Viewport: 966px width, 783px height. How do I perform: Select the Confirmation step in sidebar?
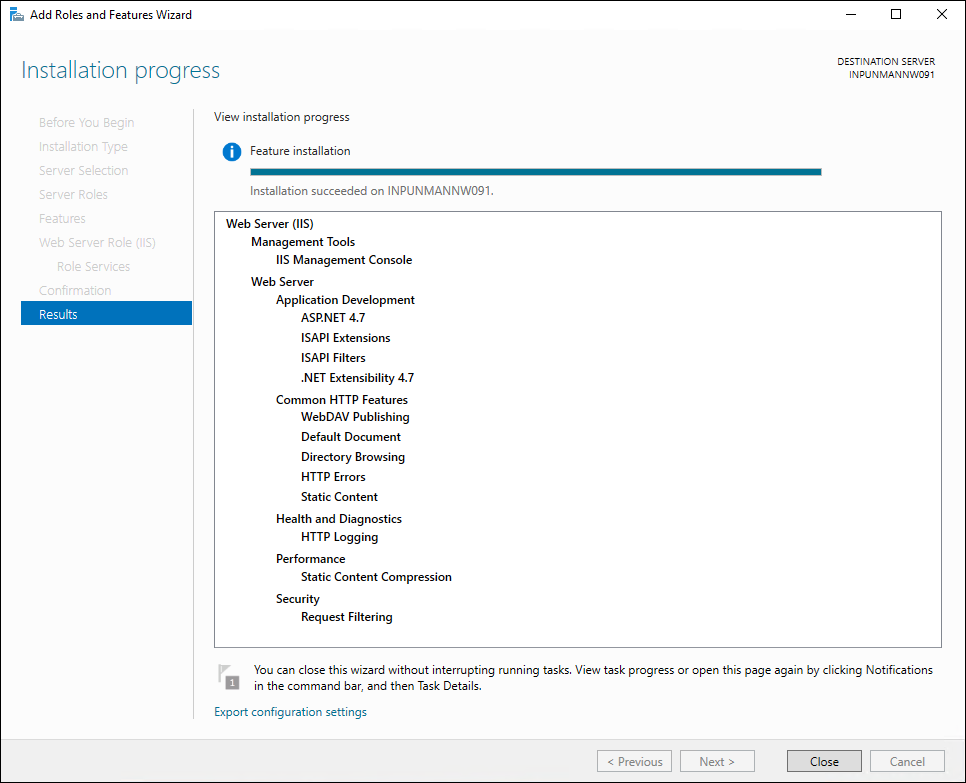coord(75,290)
